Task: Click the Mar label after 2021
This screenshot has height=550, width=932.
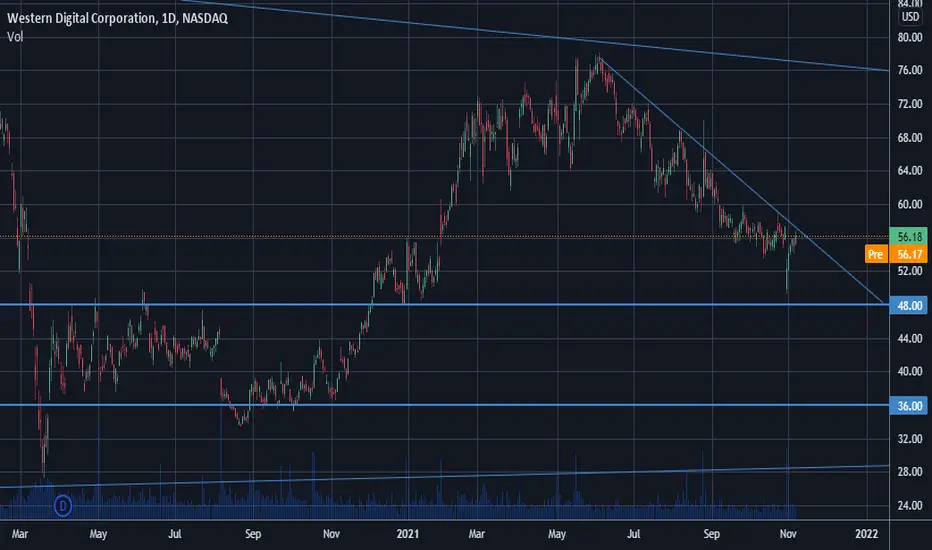Action: click(x=477, y=534)
